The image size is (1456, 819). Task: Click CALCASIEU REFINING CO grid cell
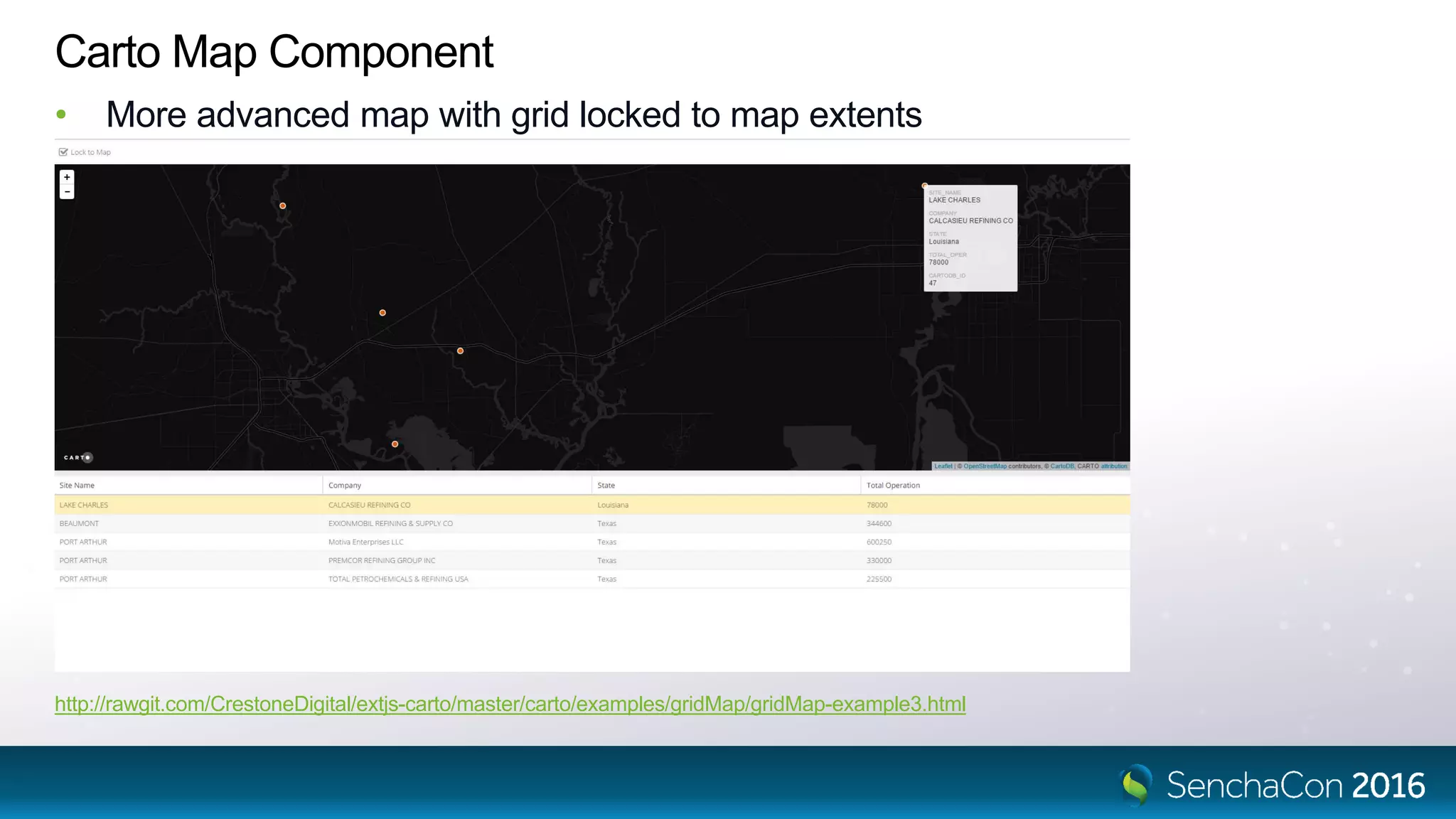click(x=369, y=505)
